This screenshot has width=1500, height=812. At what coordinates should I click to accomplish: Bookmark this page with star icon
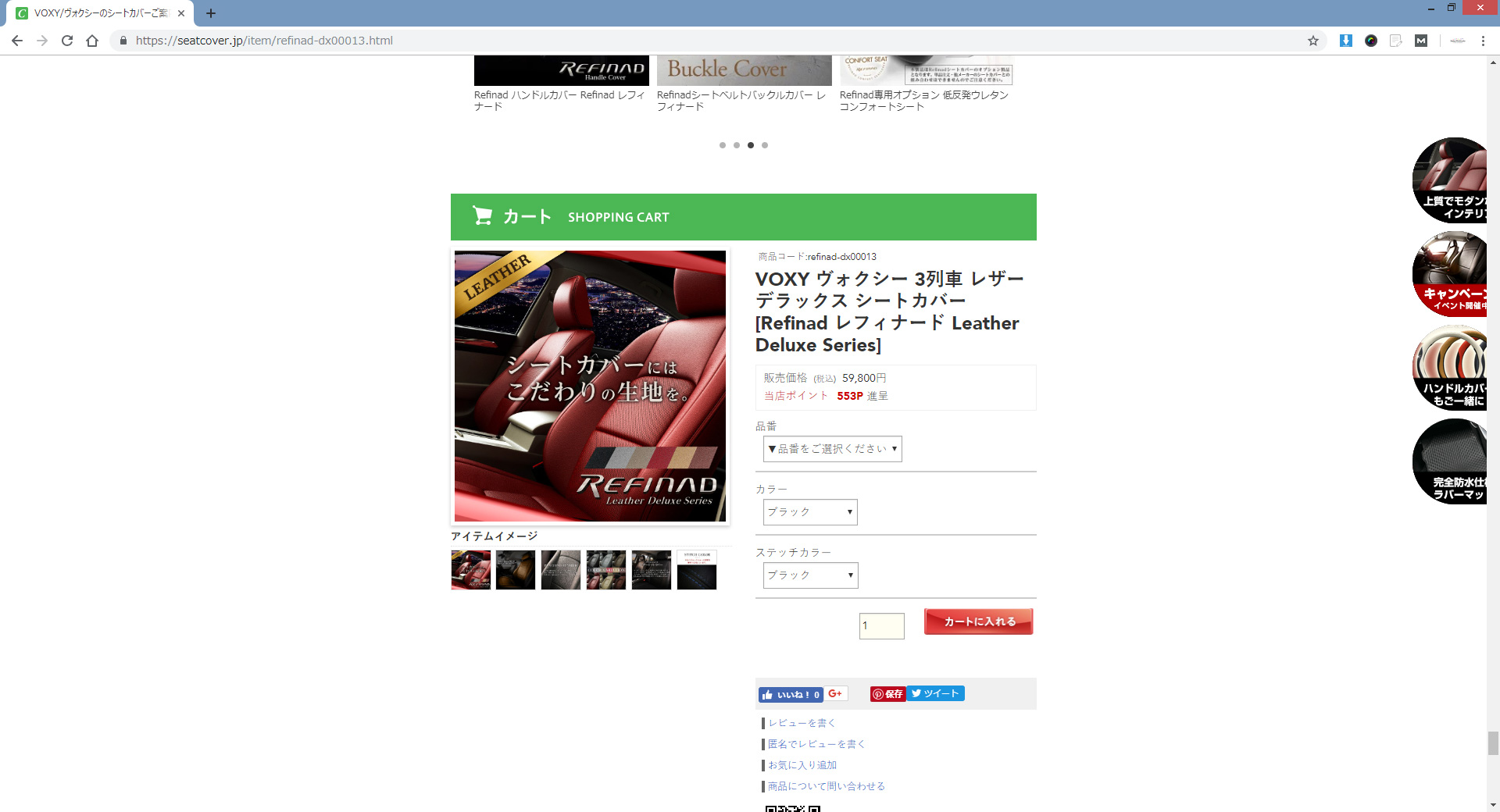[1313, 41]
